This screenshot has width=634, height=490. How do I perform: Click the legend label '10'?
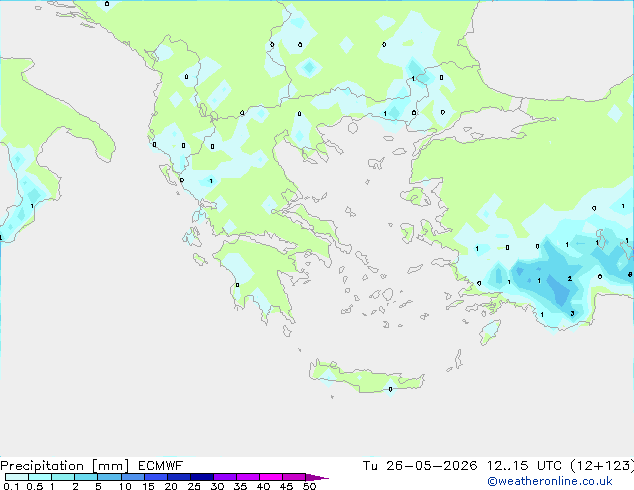coord(125,486)
